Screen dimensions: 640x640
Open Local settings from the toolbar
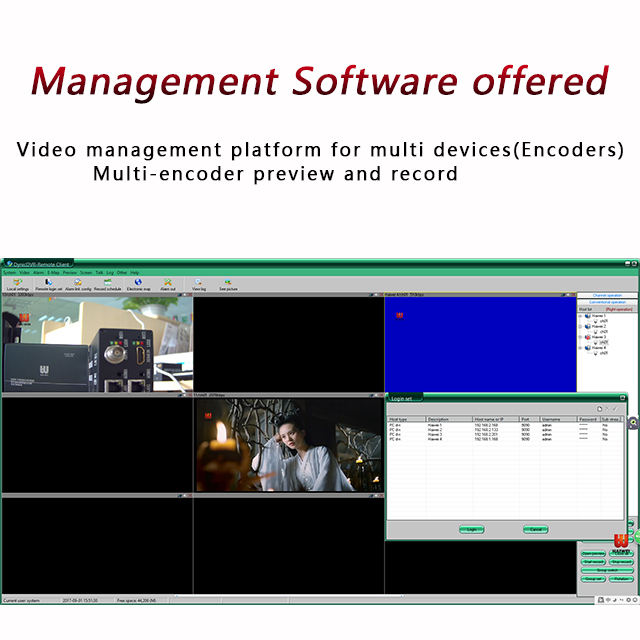(x=18, y=284)
